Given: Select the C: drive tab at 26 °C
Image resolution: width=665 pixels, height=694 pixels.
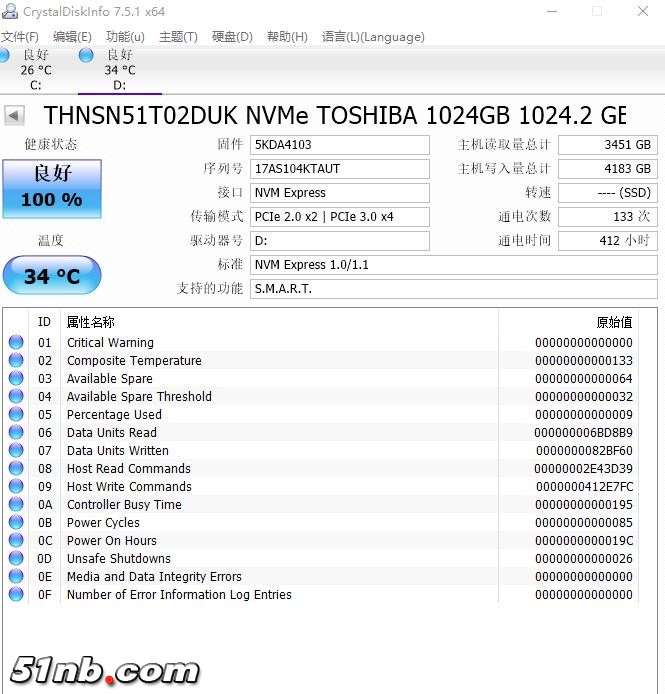Looking at the screenshot, I should point(35,69).
